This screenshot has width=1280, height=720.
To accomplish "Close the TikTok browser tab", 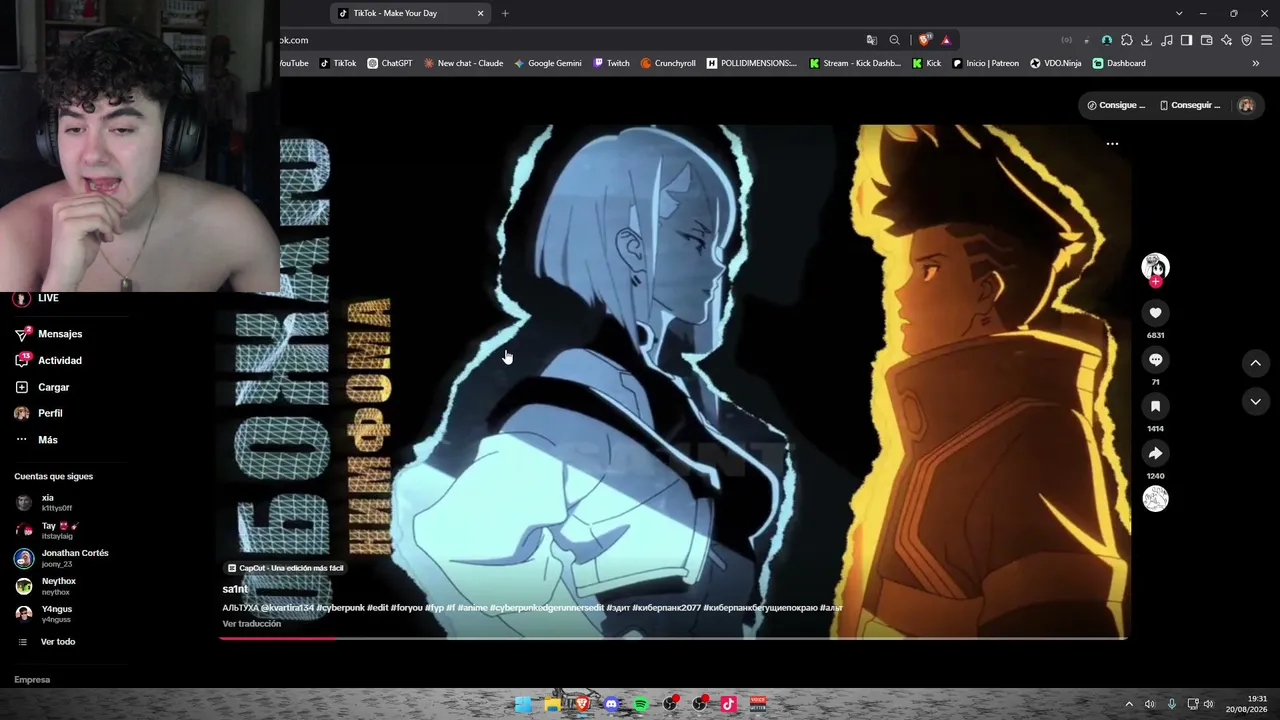I will (x=480, y=13).
